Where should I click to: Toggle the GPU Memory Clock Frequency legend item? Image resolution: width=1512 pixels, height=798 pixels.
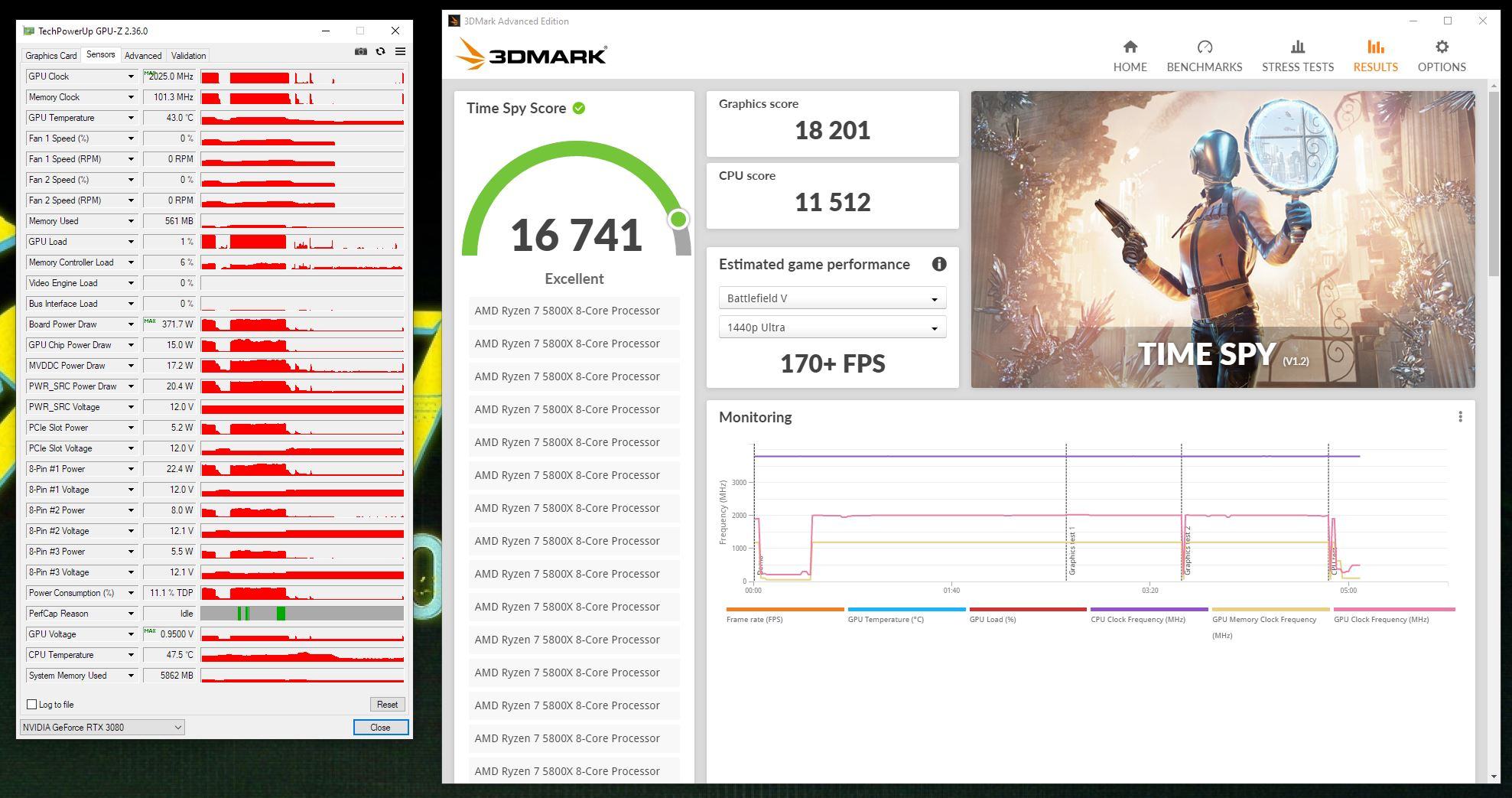click(x=1270, y=624)
